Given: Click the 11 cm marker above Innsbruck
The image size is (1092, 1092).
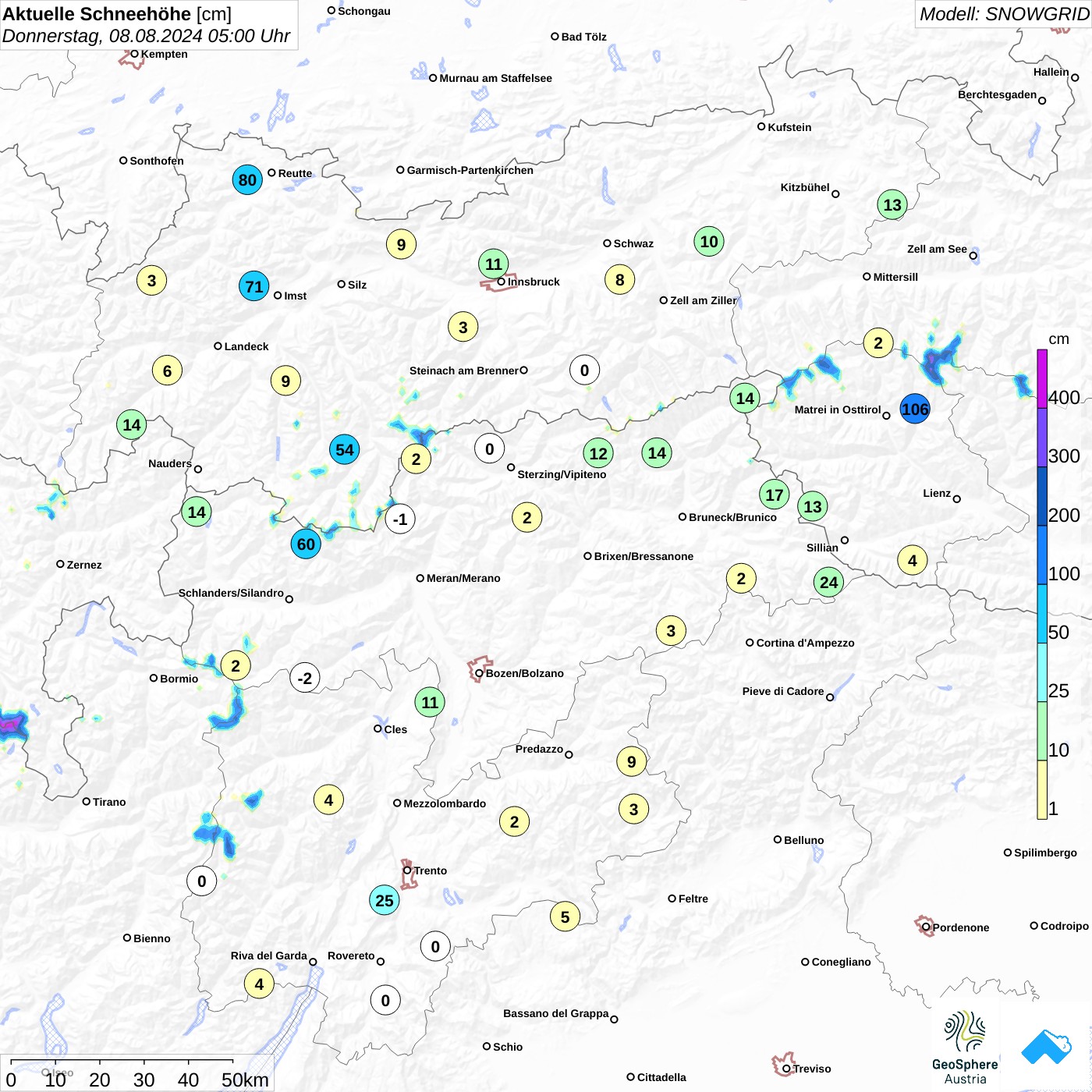Looking at the screenshot, I should tap(494, 264).
